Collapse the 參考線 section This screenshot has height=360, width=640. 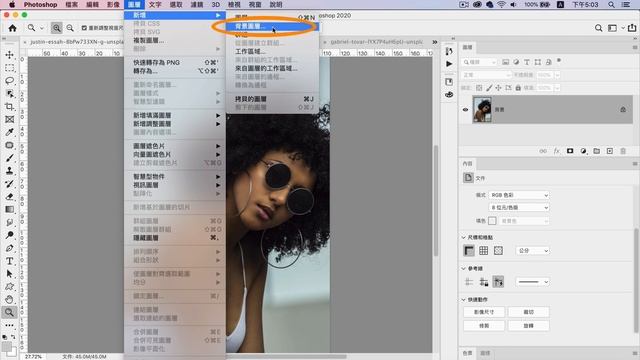464,269
